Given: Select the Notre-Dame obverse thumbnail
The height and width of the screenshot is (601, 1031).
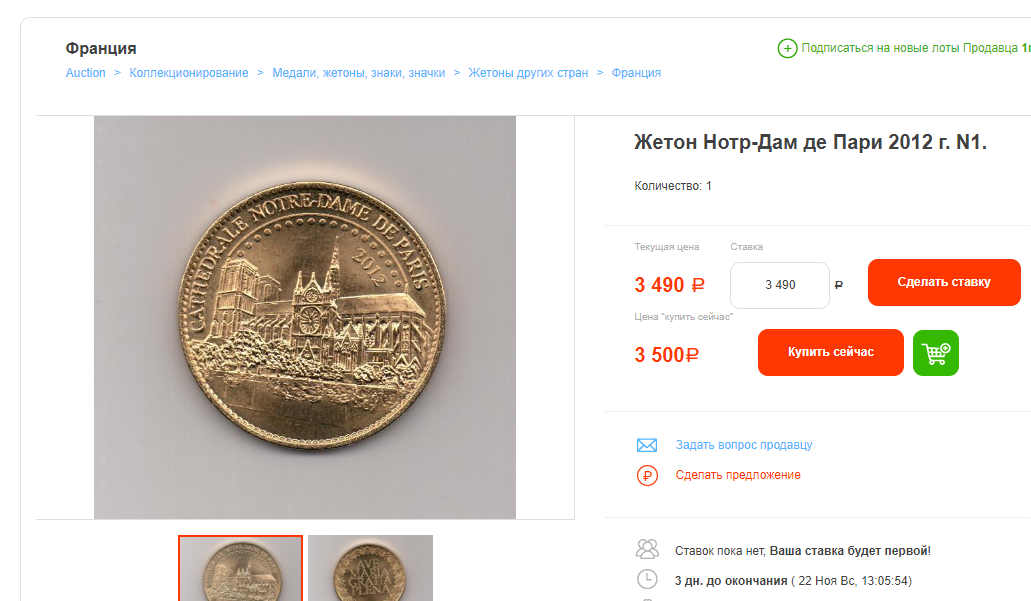Looking at the screenshot, I should (241, 568).
